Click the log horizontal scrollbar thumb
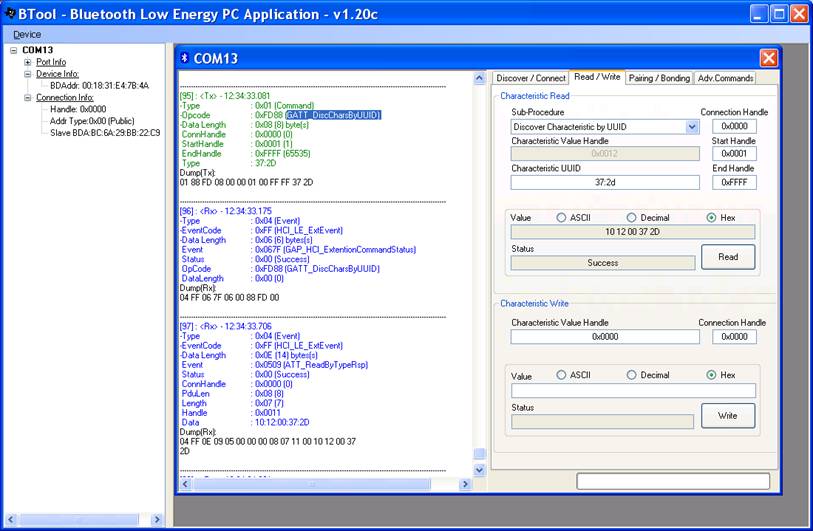The width and height of the screenshot is (813, 531). tap(312, 484)
